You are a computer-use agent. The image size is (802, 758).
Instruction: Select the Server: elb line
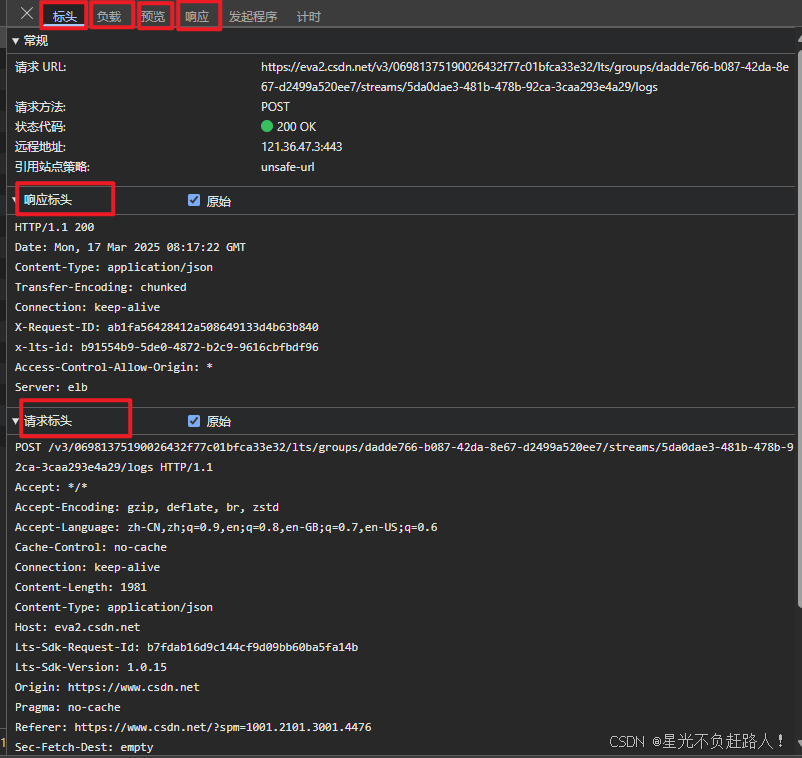(x=51, y=387)
